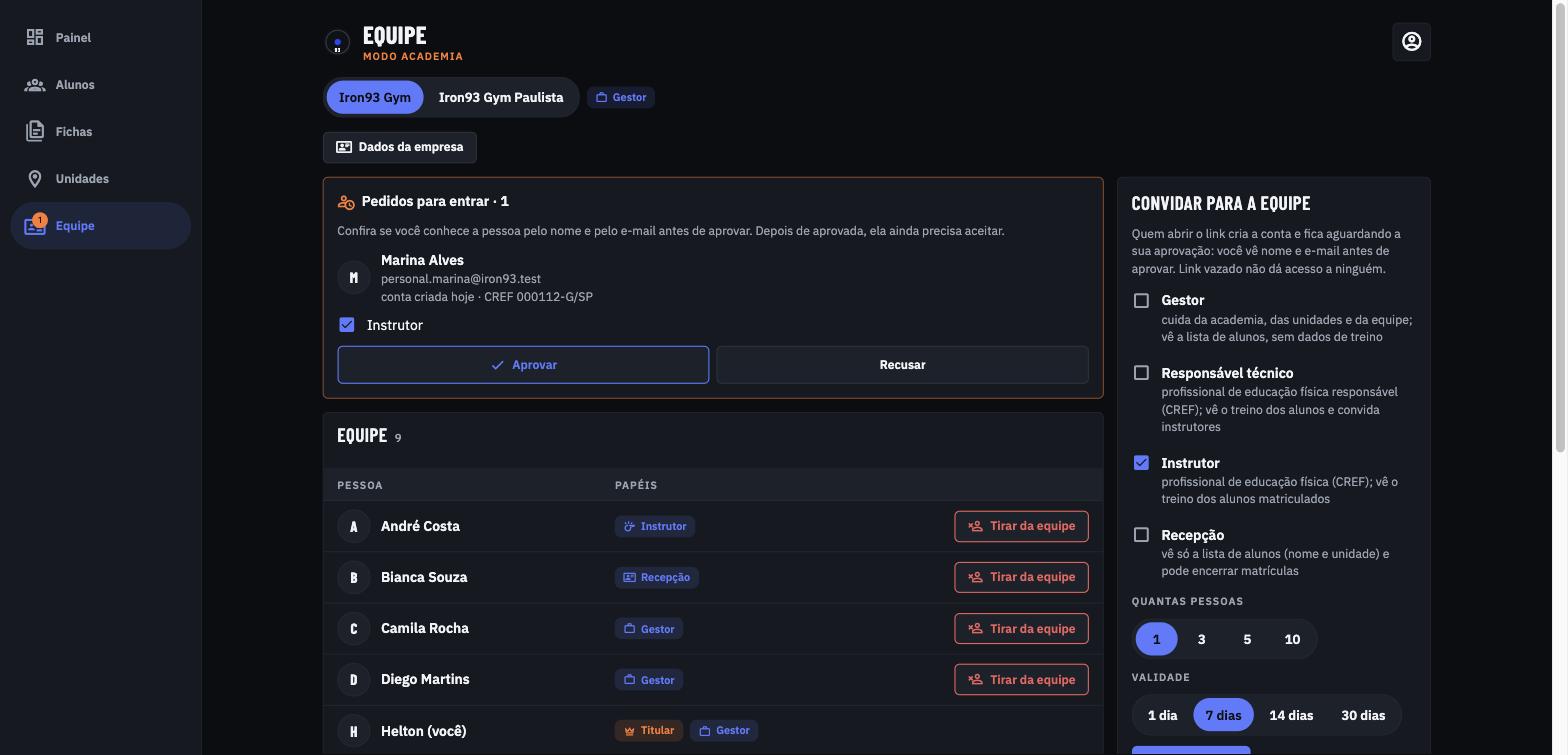Image resolution: width=1568 pixels, height=755 pixels.
Task: Open the user account profile icon
Action: (x=1411, y=41)
